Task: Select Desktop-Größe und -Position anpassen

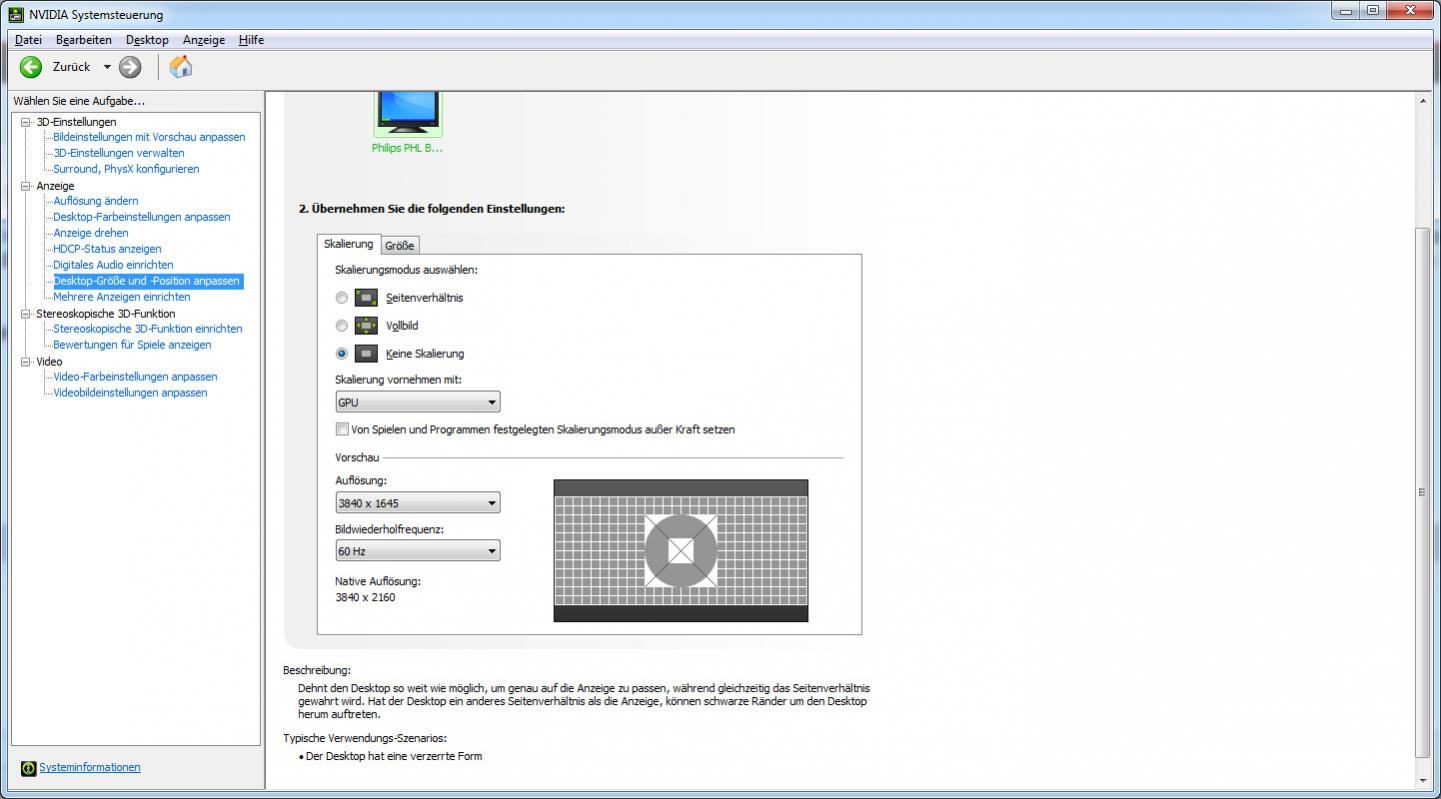Action: (x=147, y=281)
